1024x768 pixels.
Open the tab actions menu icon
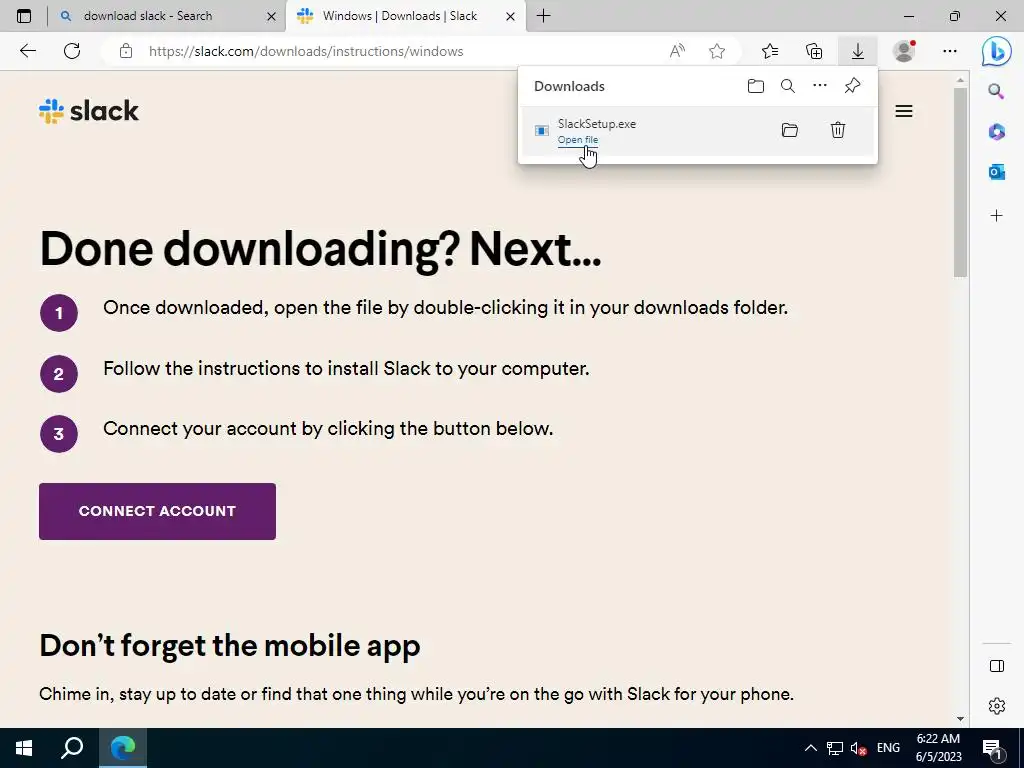pos(24,16)
